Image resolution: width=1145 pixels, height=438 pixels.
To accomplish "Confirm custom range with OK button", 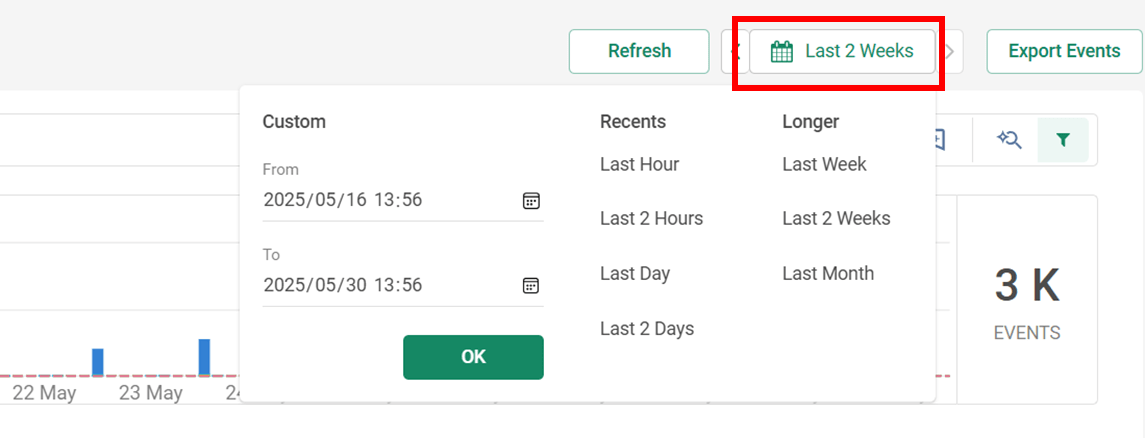I will (x=473, y=357).
